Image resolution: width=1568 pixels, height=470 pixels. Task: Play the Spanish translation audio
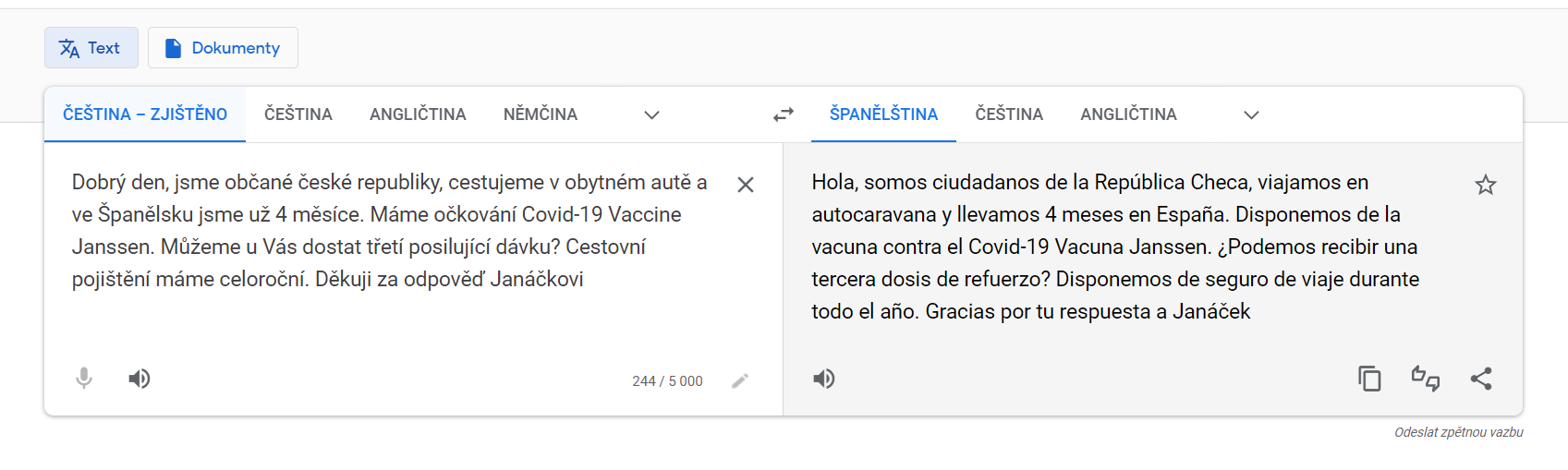pyautogui.click(x=824, y=379)
